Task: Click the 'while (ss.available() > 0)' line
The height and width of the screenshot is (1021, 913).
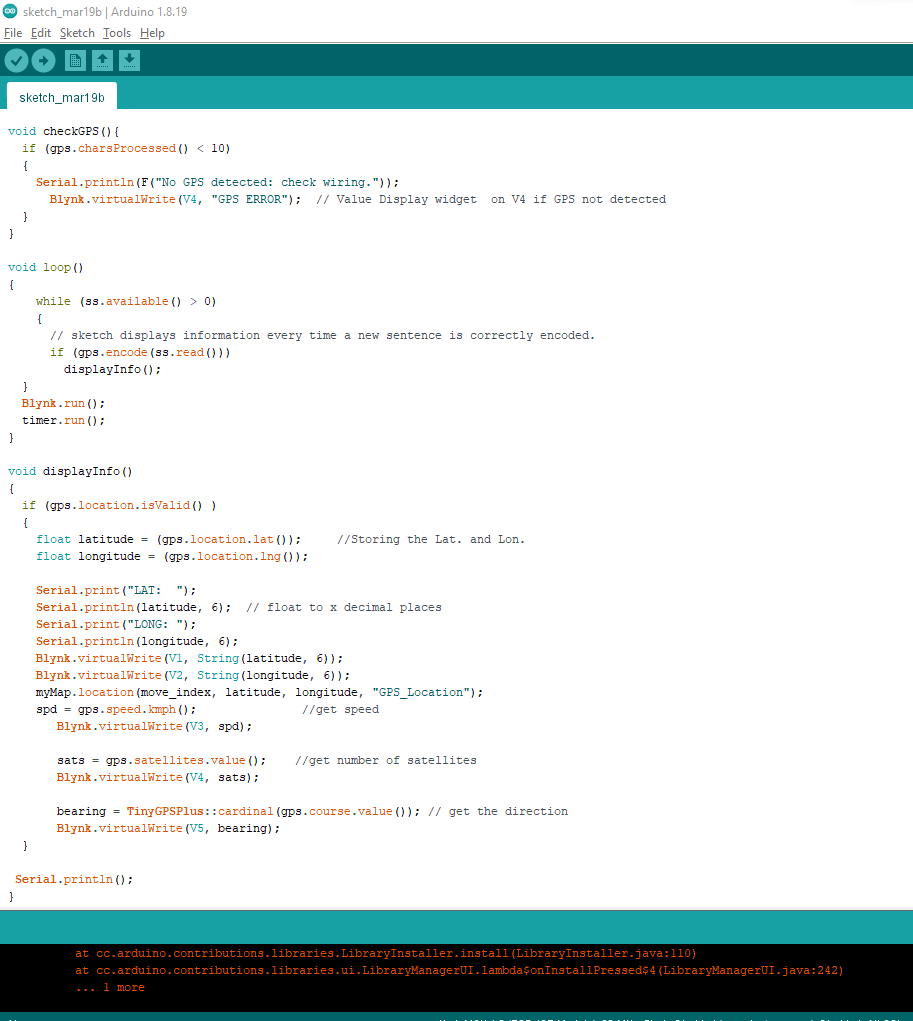Action: pyautogui.click(x=126, y=301)
